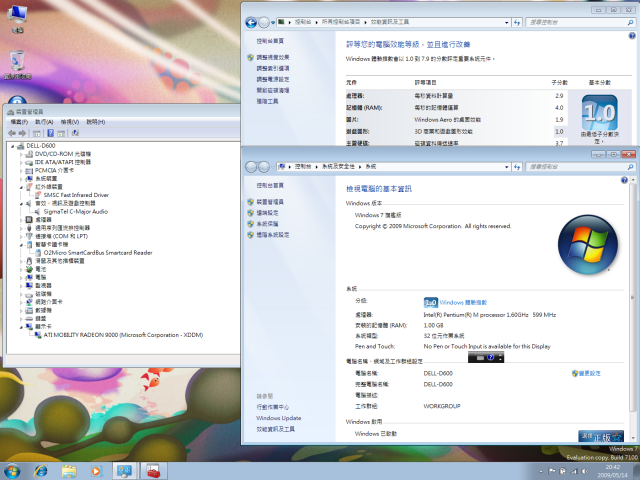The height and width of the screenshot is (480, 640).
Task: Click scan for hardware changes toolbar icon
Action: point(75,133)
